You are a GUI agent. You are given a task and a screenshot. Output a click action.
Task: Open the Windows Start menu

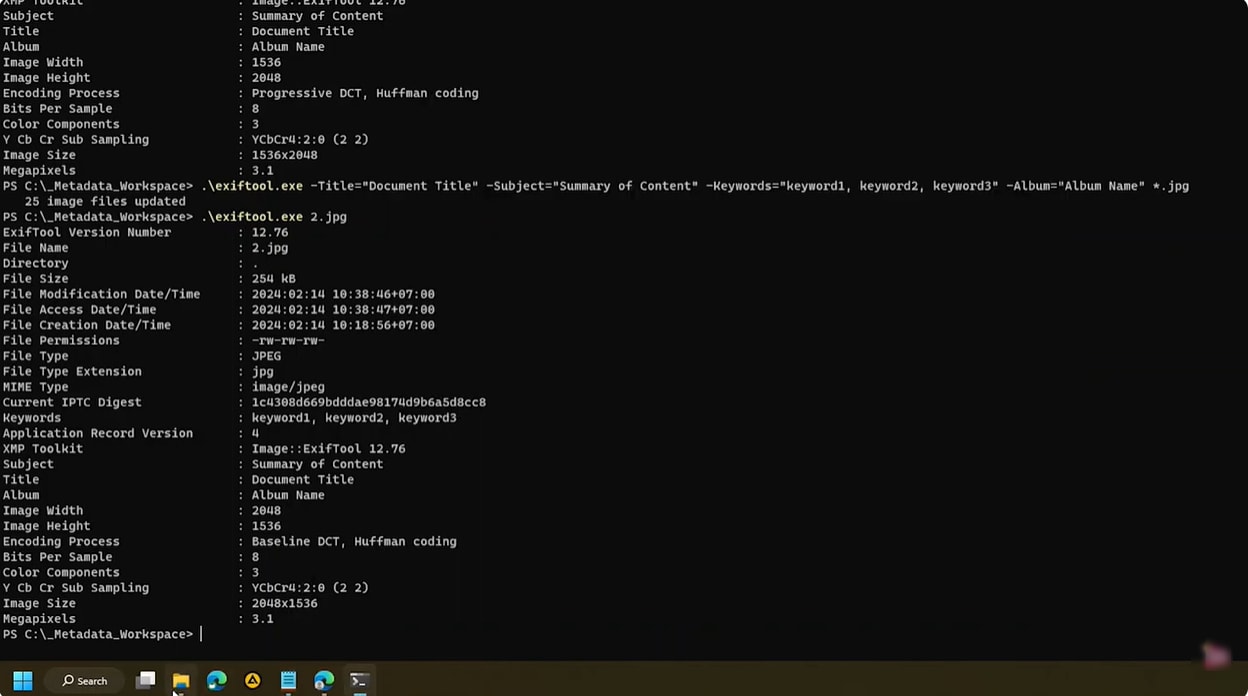(x=22, y=681)
